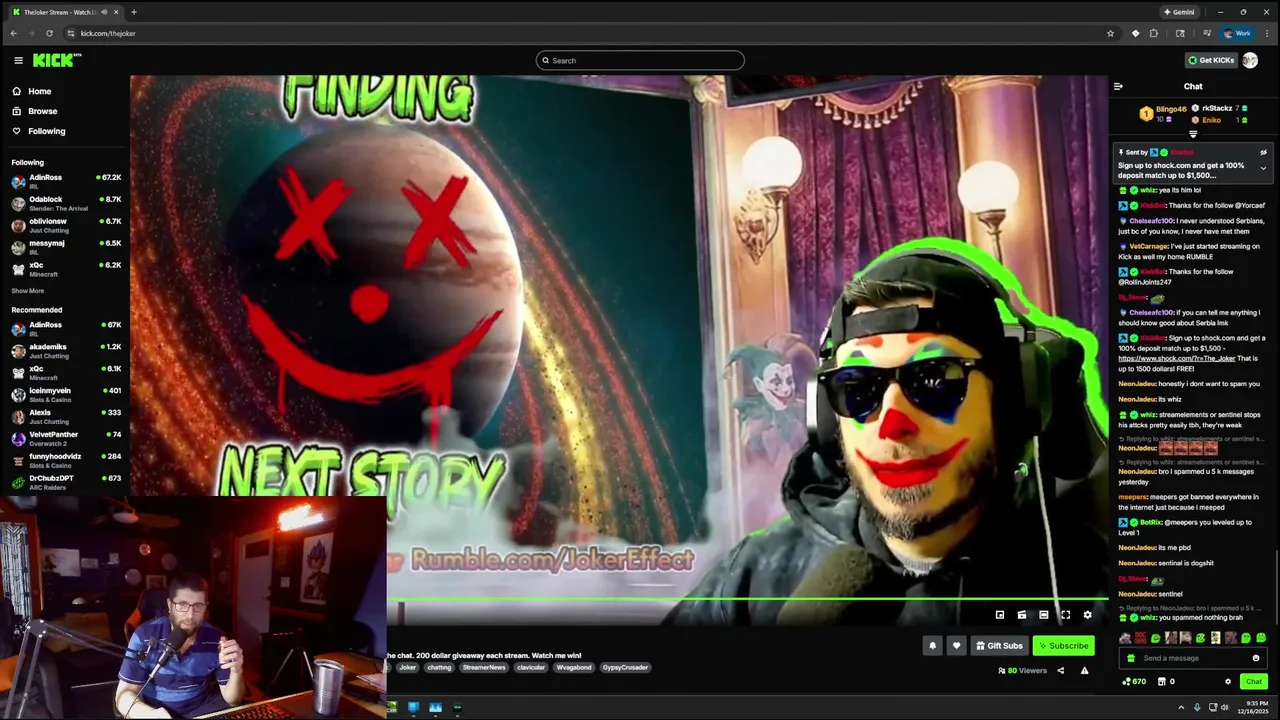This screenshot has height=720, width=1280.
Task: Open oblivionsw channel in sidebar
Action: pyautogui.click(x=66, y=224)
